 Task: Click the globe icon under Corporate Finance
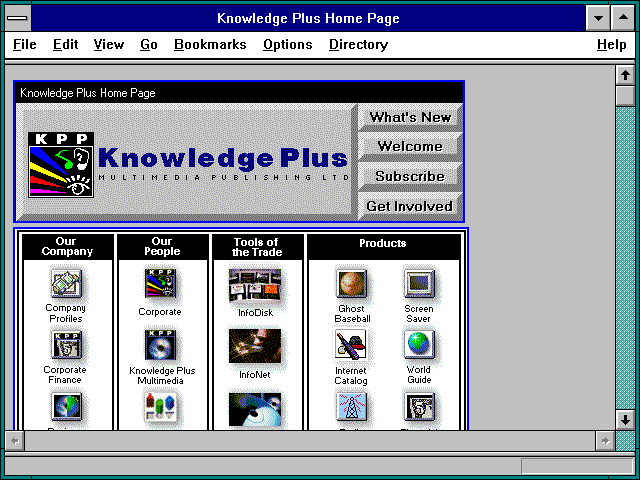point(66,406)
